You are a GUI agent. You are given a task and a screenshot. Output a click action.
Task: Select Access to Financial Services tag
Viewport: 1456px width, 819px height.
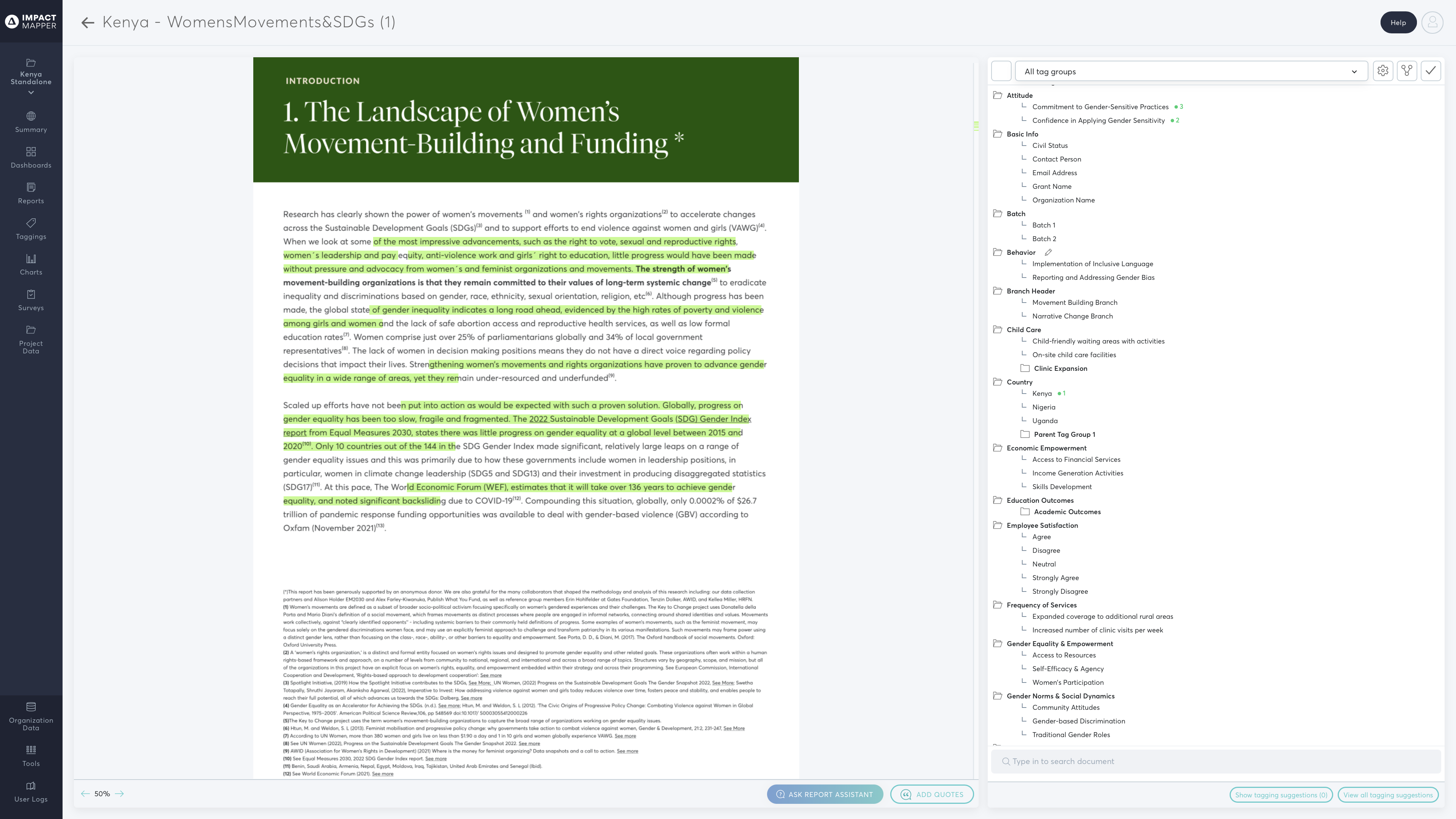[1076, 460]
